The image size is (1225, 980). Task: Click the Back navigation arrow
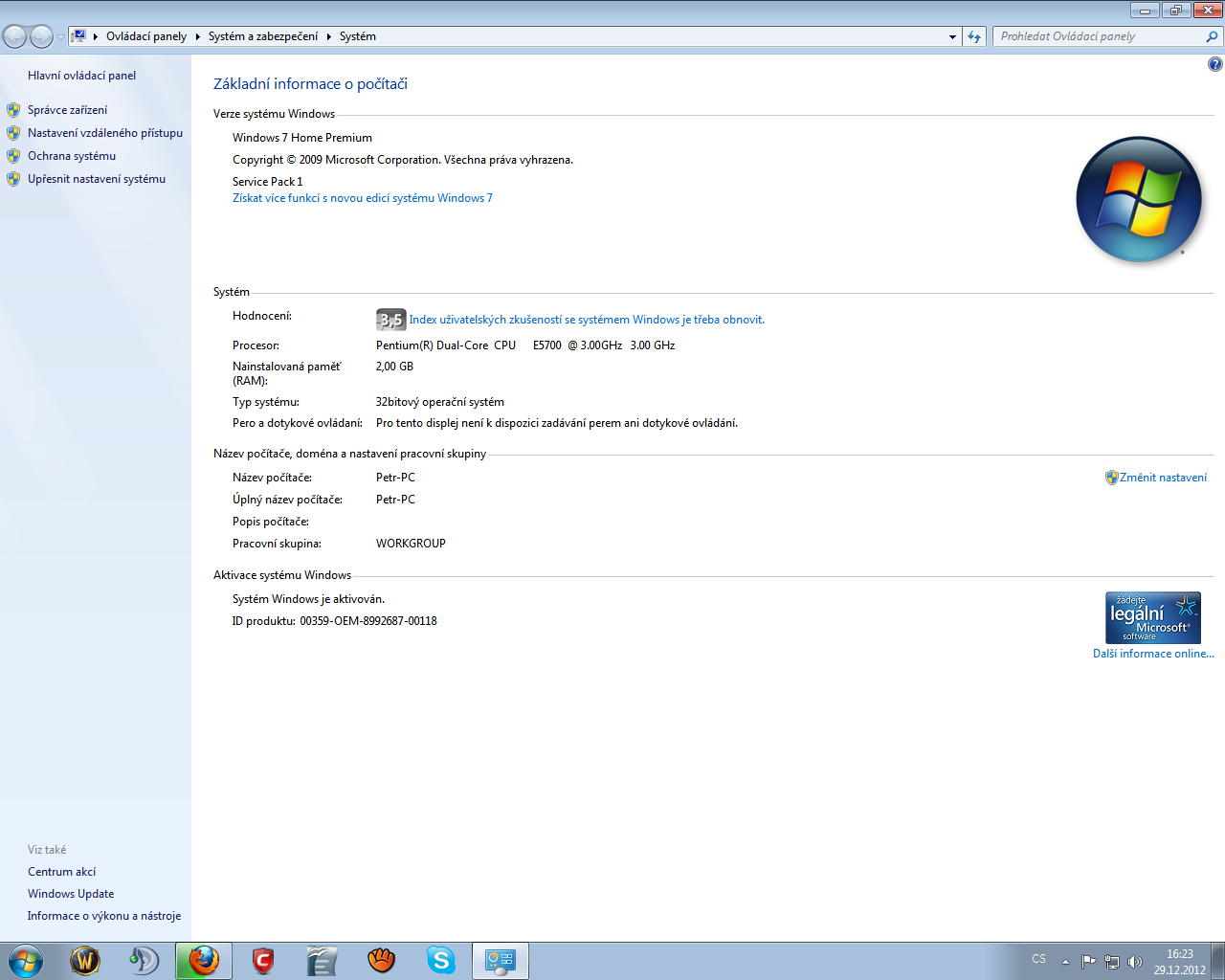(x=14, y=36)
